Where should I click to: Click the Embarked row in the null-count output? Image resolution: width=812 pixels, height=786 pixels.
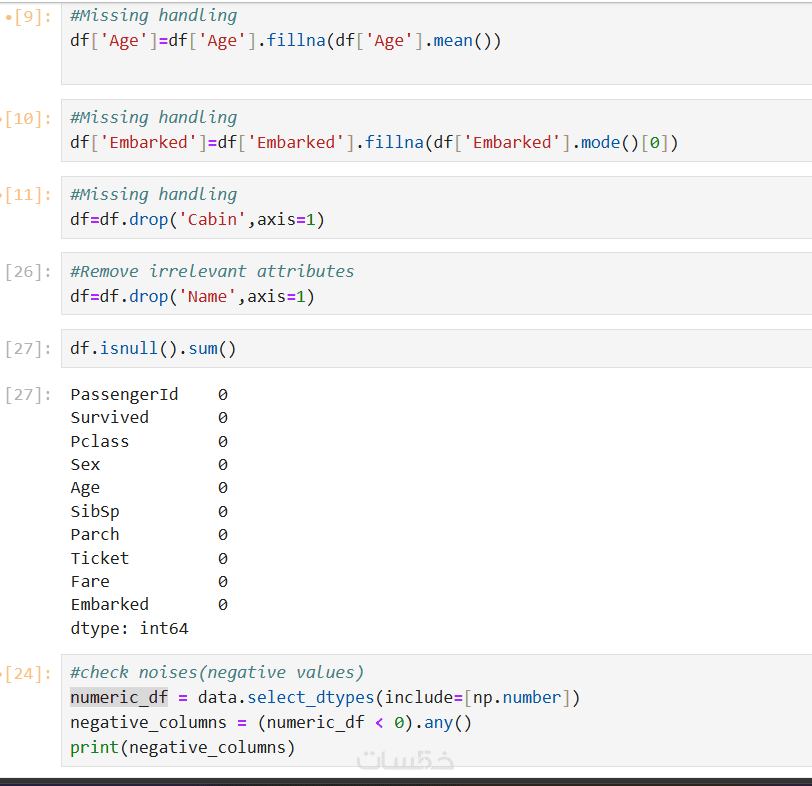pos(110,605)
